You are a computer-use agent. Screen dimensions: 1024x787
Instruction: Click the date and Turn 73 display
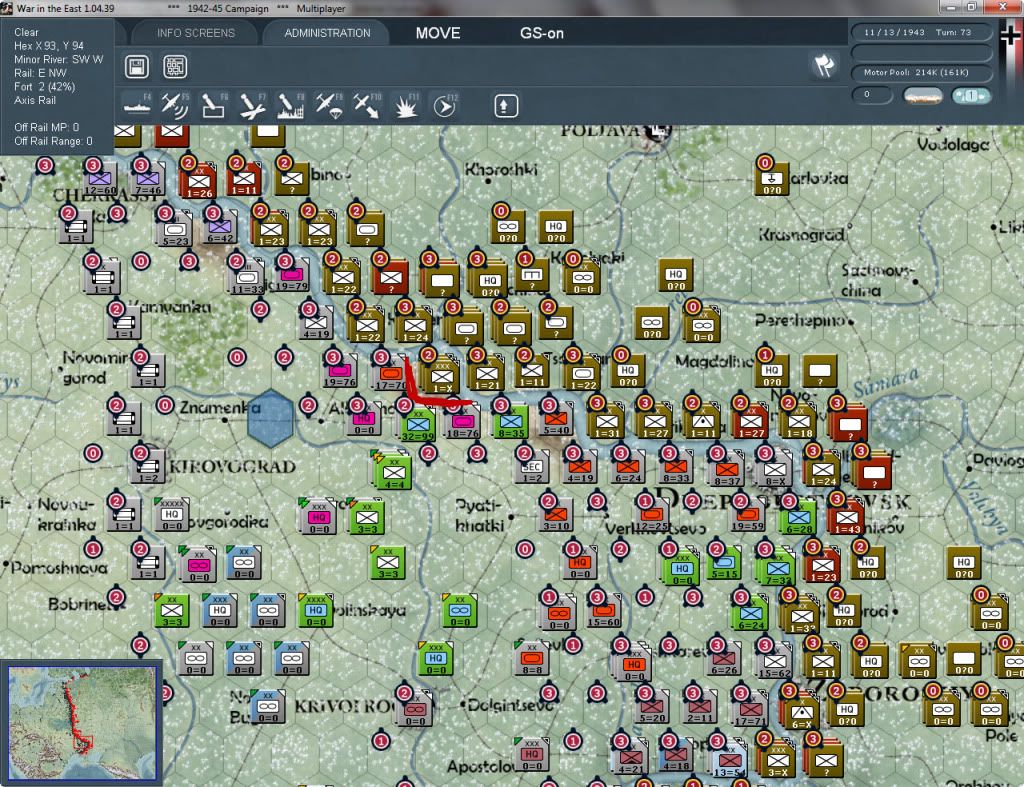[921, 32]
